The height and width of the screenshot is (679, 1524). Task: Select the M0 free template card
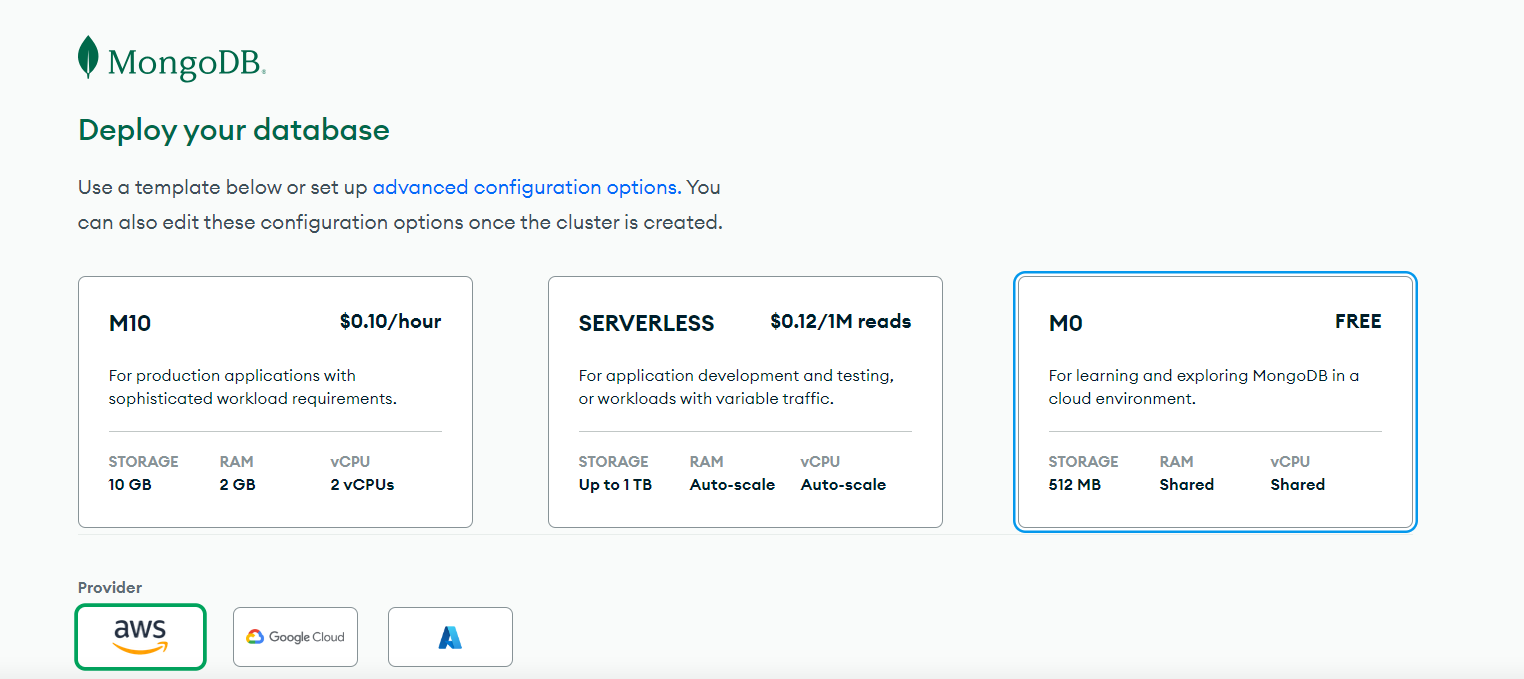(x=1215, y=402)
